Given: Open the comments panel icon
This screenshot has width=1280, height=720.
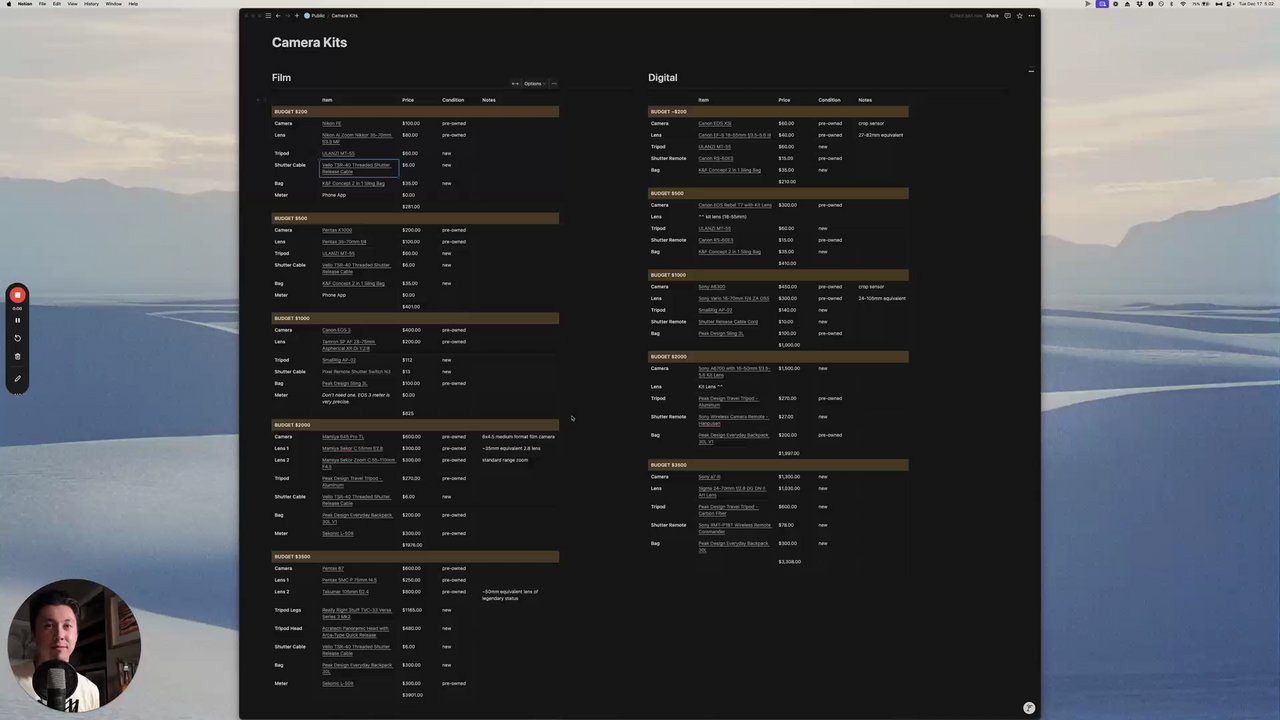Looking at the screenshot, I should point(1007,16).
